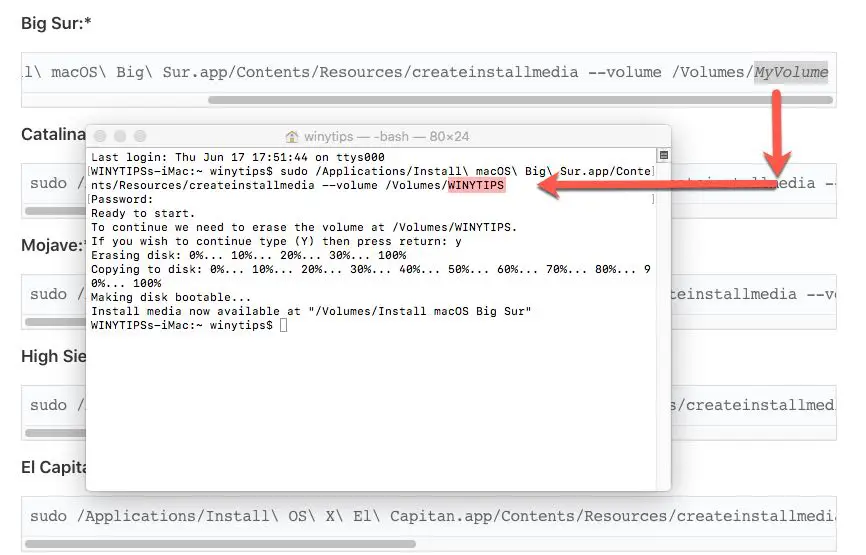Click the Big Sur code block scrollbar
Screen dimensions: 866x555
click(x=520, y=100)
